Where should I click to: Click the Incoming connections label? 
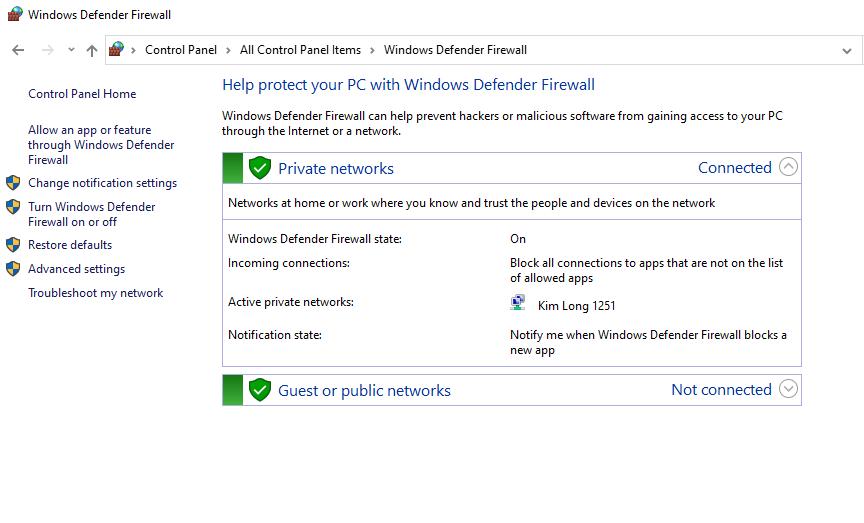[289, 263]
